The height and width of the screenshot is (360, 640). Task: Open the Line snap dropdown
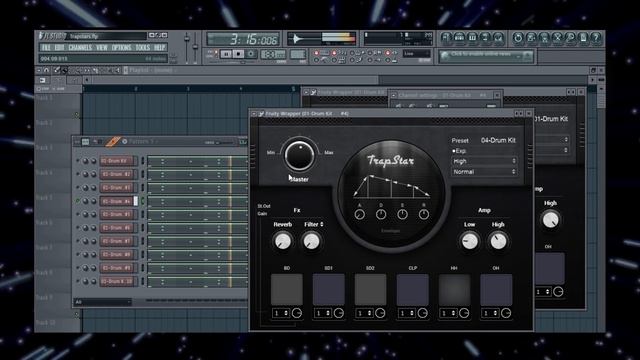(416, 53)
